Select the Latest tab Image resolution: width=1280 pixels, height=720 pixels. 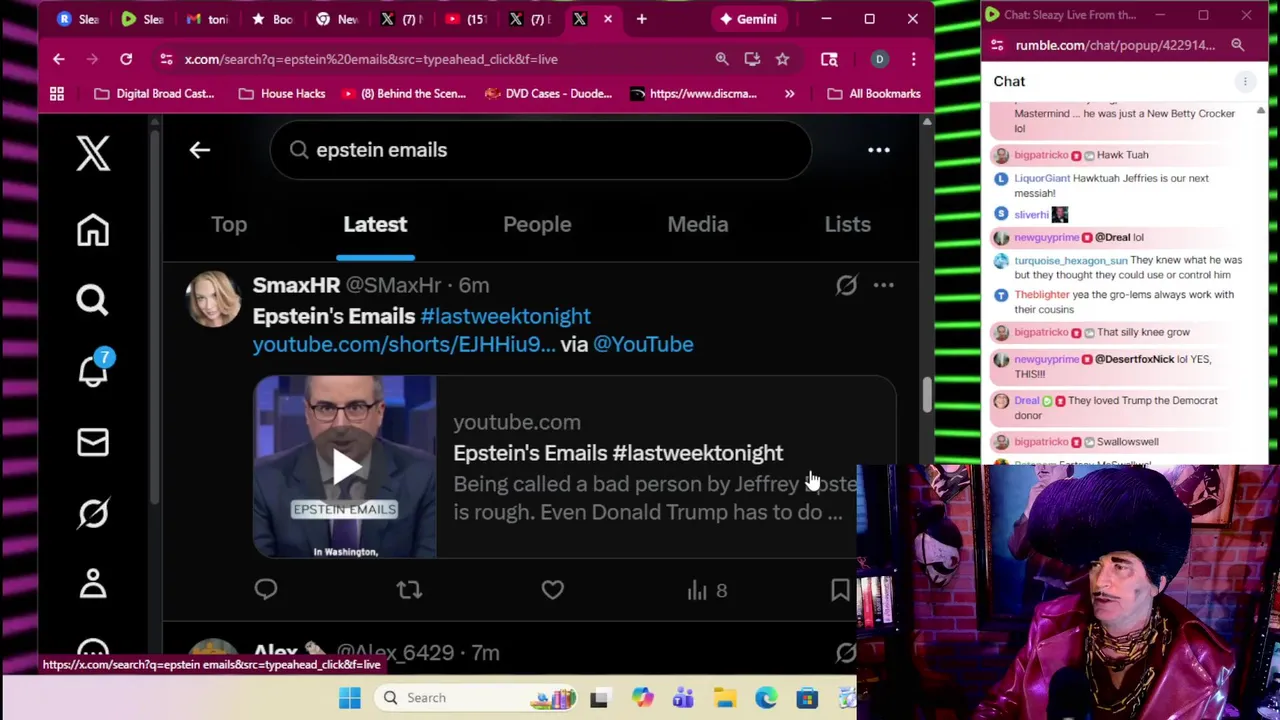(x=375, y=224)
